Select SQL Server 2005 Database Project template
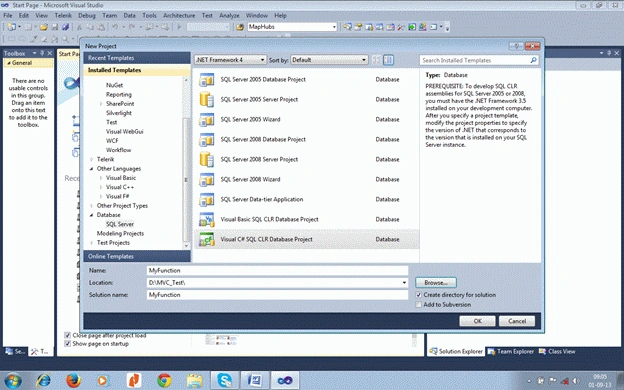This screenshot has width=624, height=390. (x=306, y=80)
